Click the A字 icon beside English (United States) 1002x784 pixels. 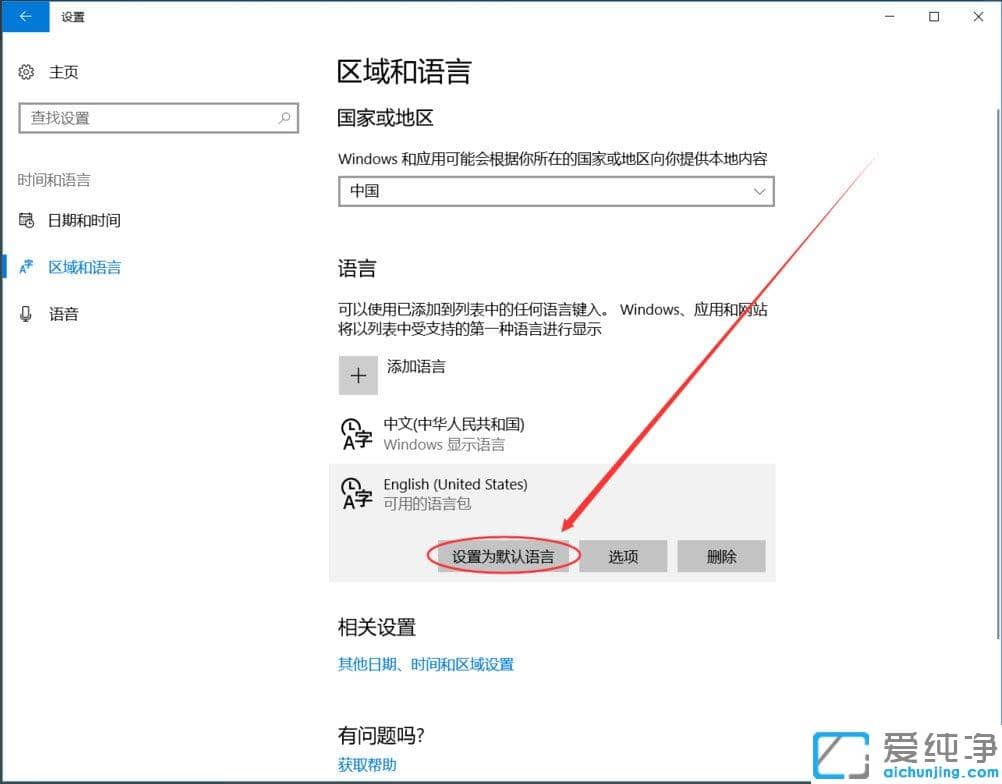(x=357, y=494)
